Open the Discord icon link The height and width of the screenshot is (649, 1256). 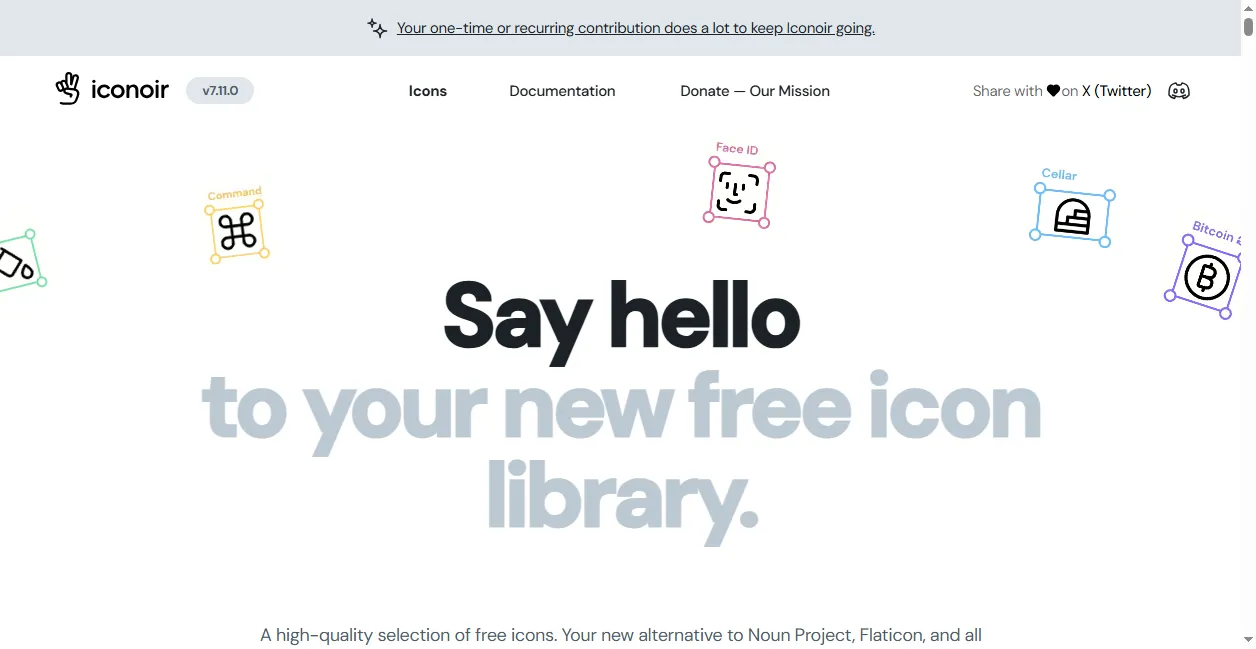coord(1179,91)
